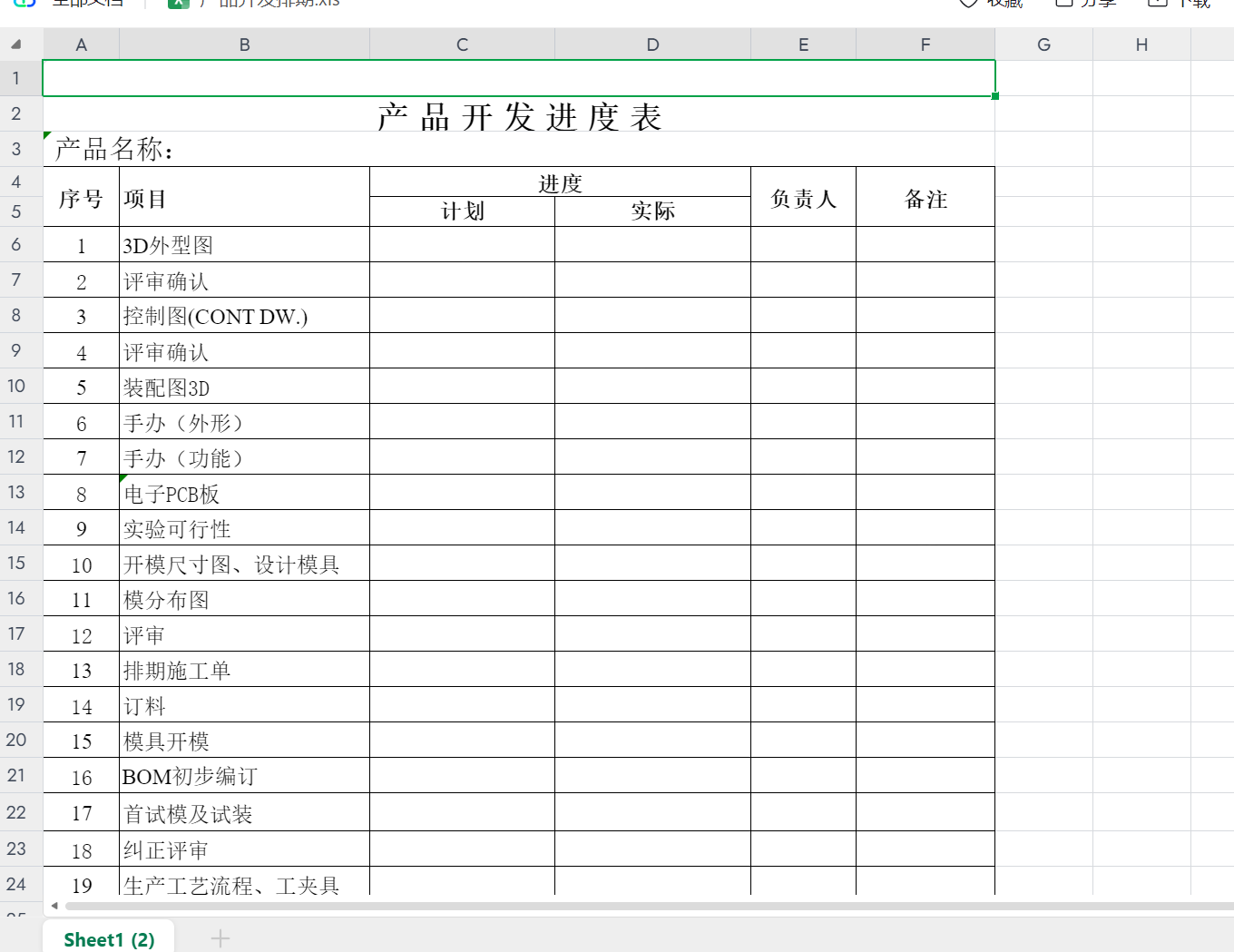
Task: Click the 进度 merged header cell
Action: 561,182
